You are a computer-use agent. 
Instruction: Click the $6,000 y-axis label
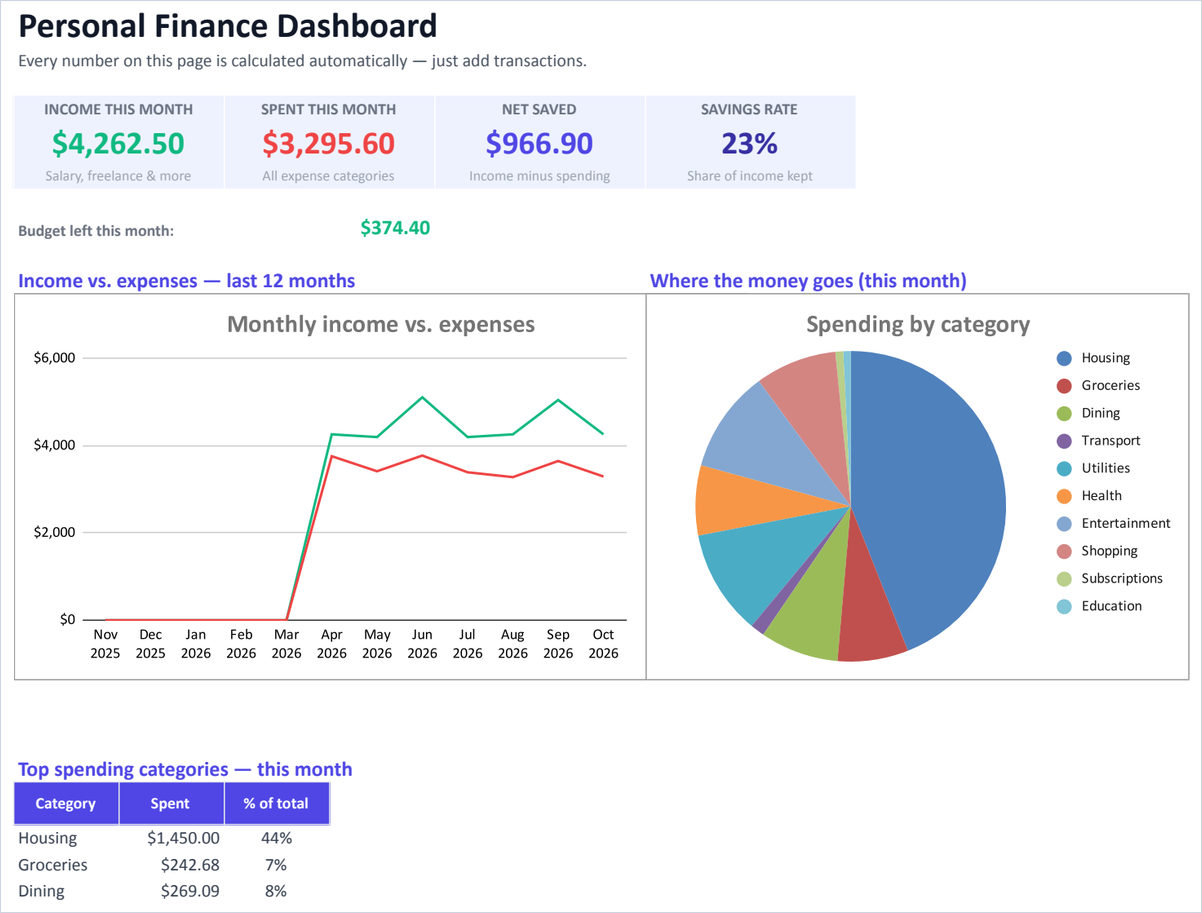pos(54,358)
